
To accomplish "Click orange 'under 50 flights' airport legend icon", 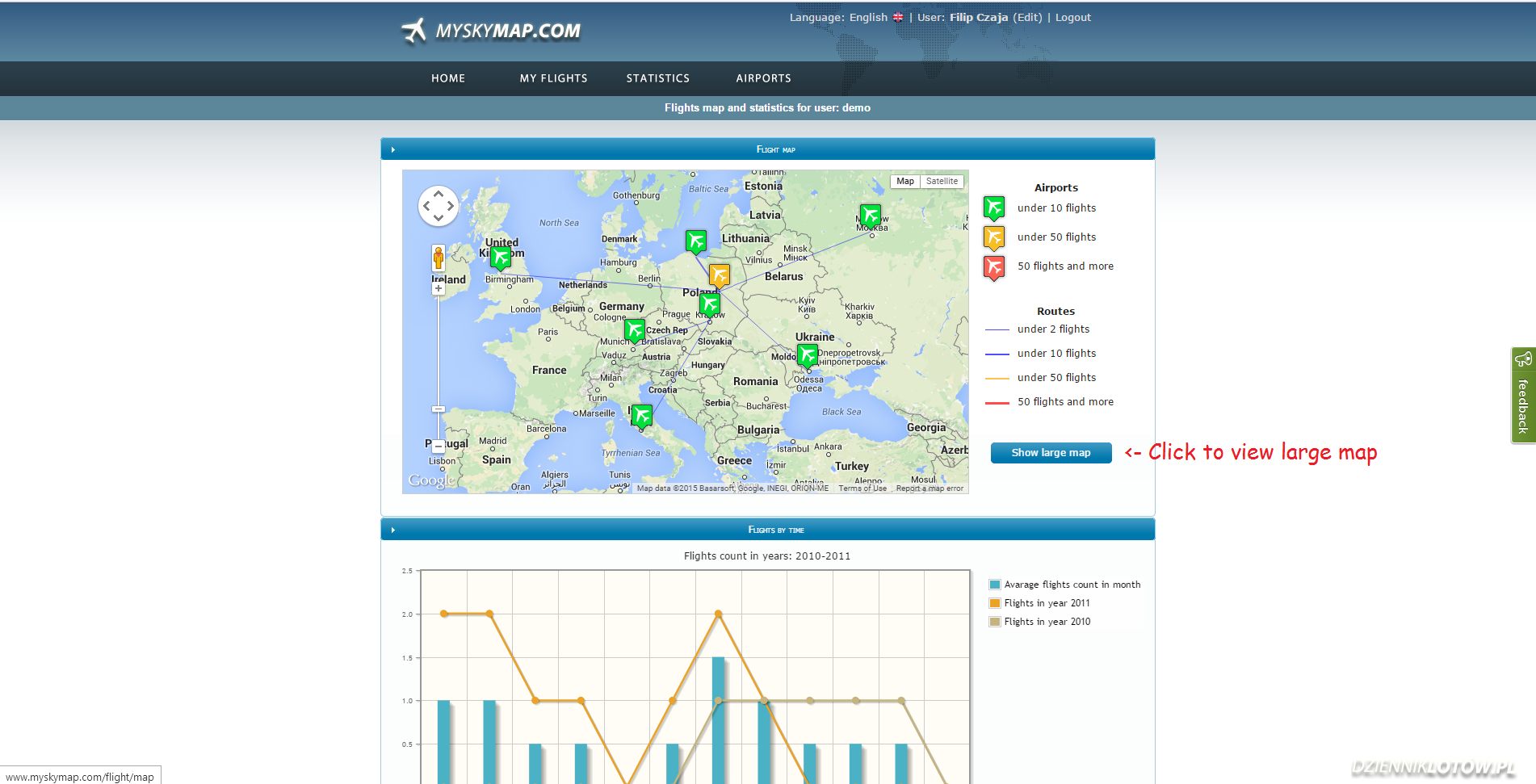I will (994, 237).
